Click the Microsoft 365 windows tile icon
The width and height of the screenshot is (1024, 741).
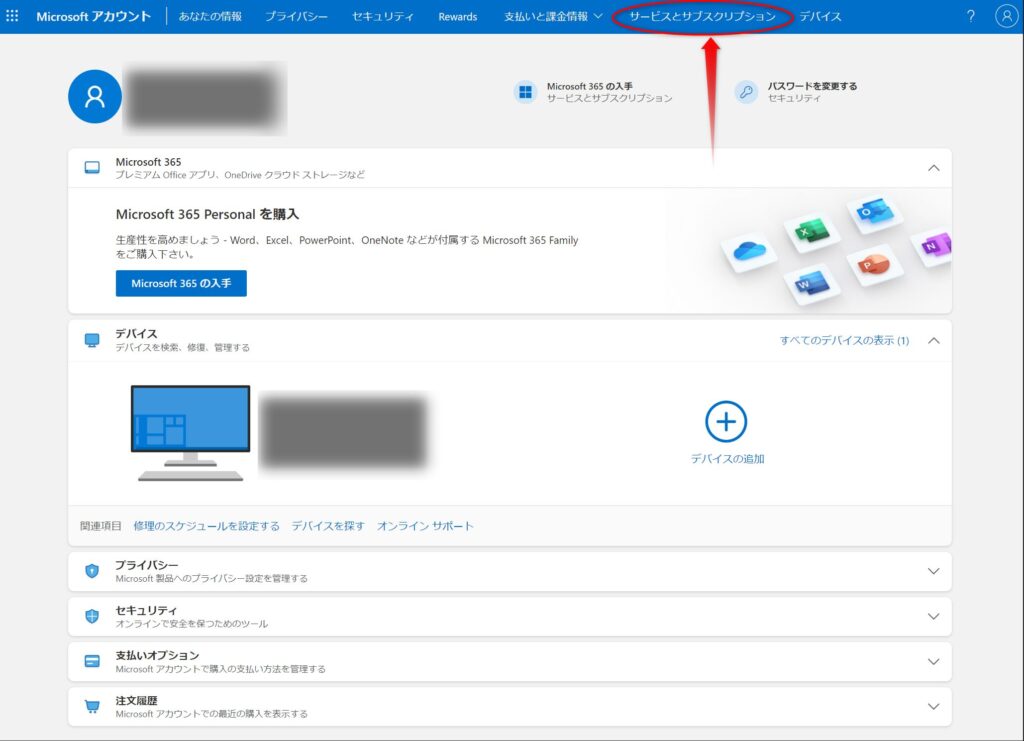(525, 92)
